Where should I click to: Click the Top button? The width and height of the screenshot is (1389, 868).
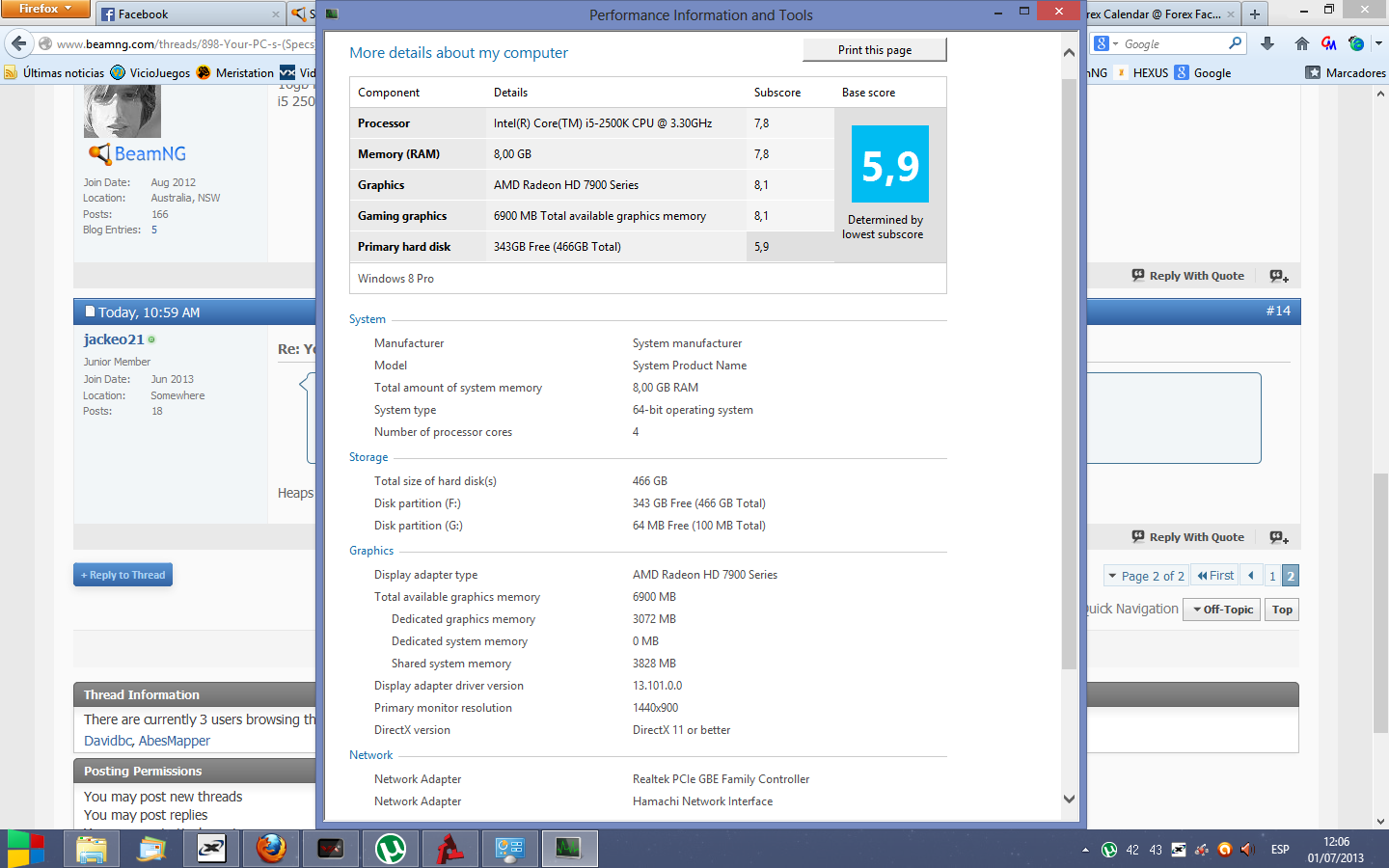pyautogui.click(x=1282, y=610)
